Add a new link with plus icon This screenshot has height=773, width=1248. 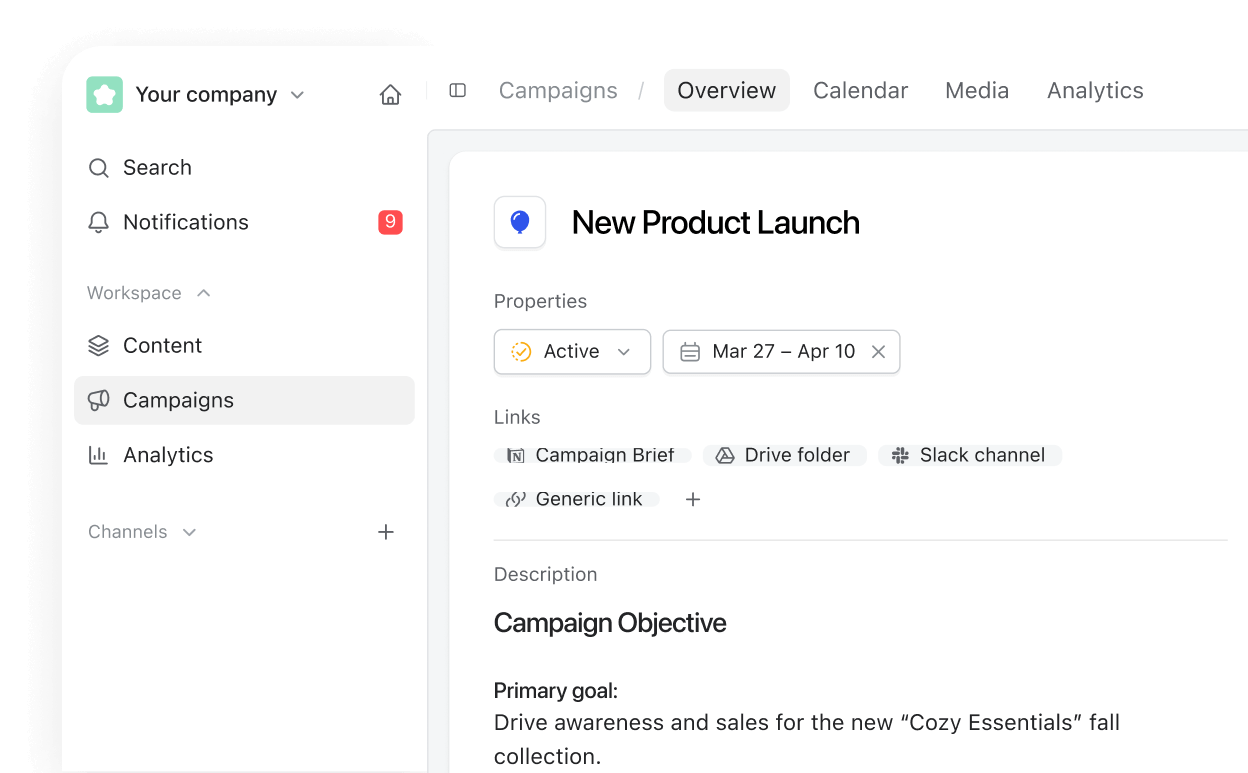(x=693, y=499)
